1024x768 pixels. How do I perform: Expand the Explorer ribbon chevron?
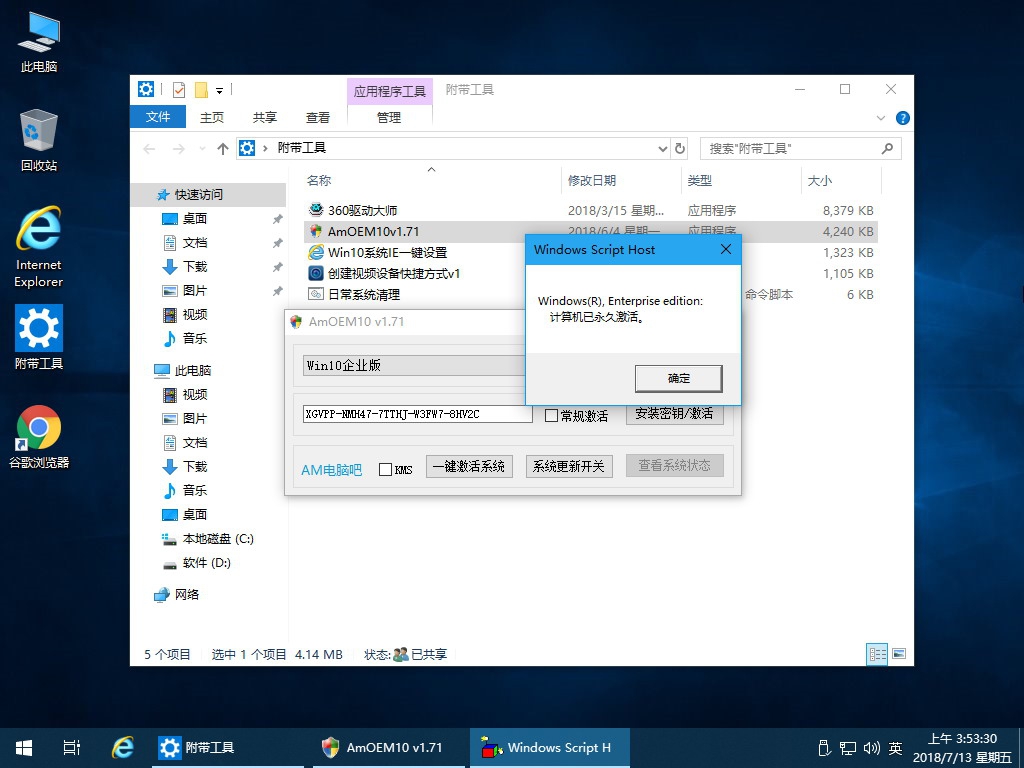pos(880,118)
